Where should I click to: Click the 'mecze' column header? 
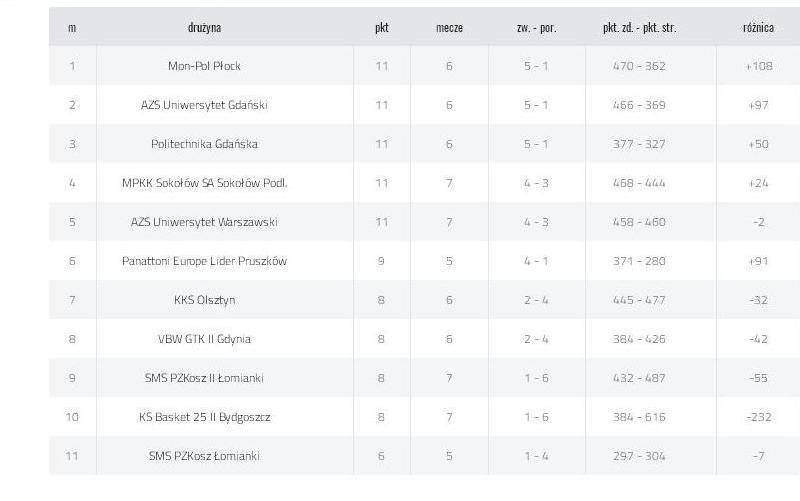(x=449, y=28)
